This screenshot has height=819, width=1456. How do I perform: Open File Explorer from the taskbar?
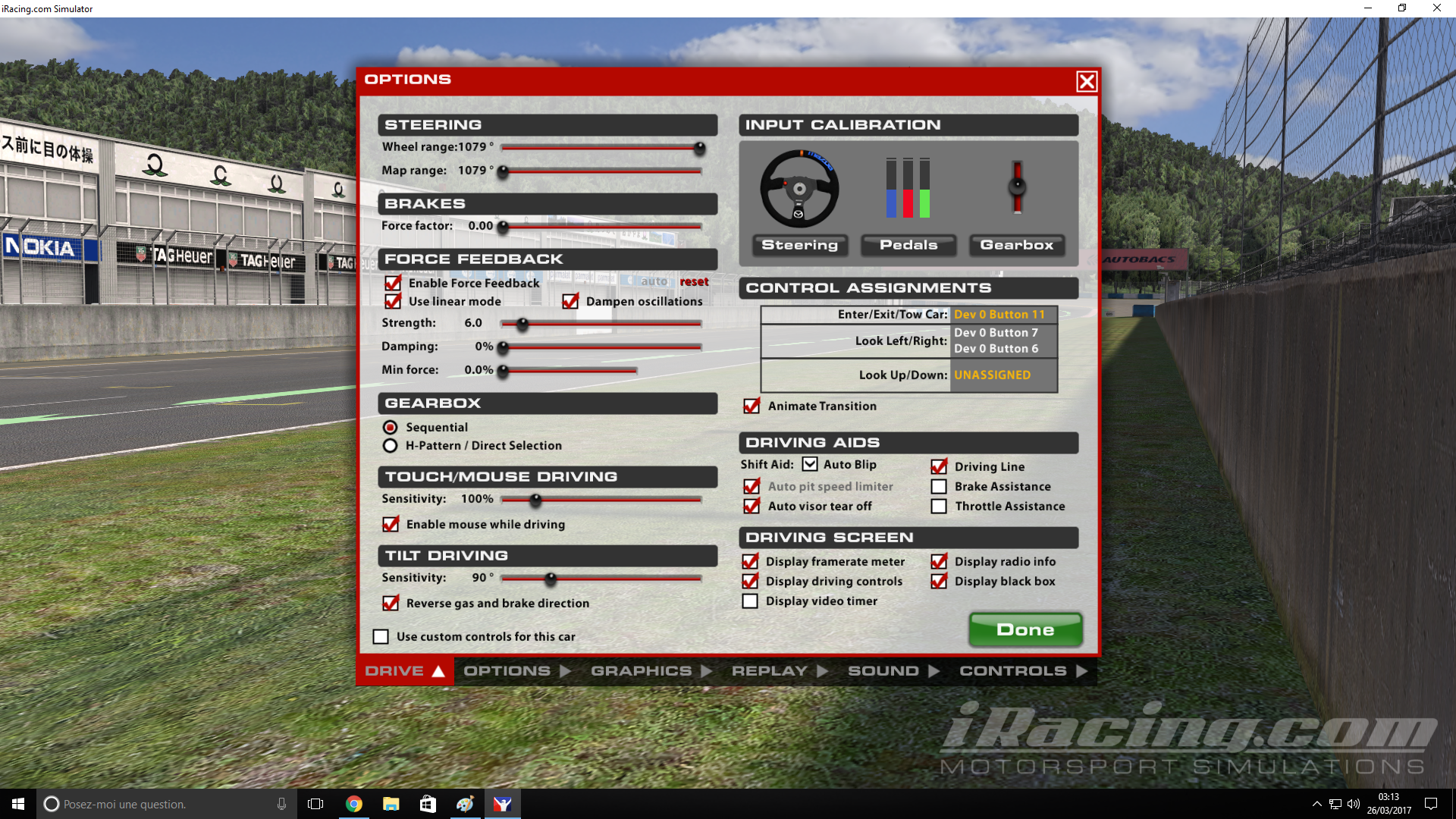[391, 804]
